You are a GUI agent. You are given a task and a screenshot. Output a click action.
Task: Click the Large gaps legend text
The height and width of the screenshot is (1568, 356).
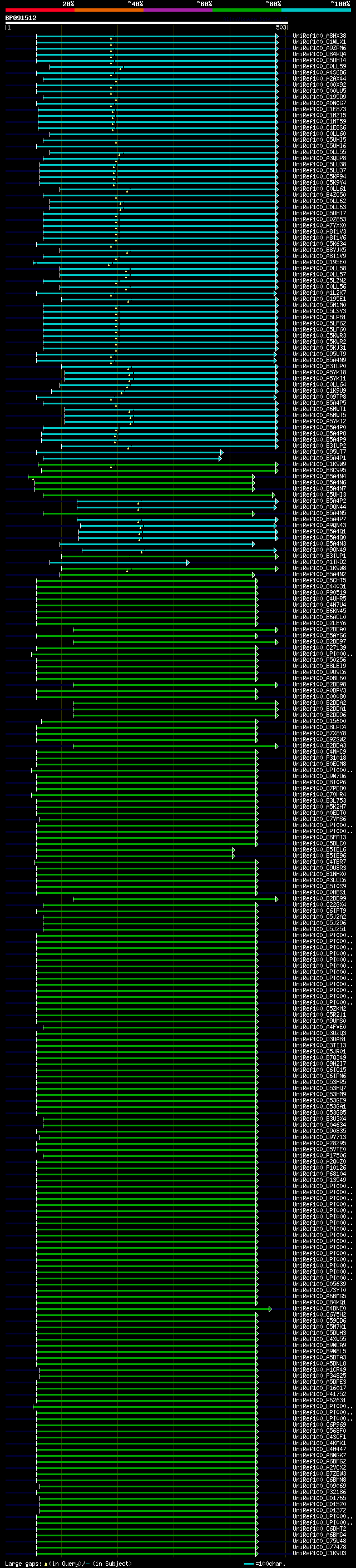coord(23,1564)
